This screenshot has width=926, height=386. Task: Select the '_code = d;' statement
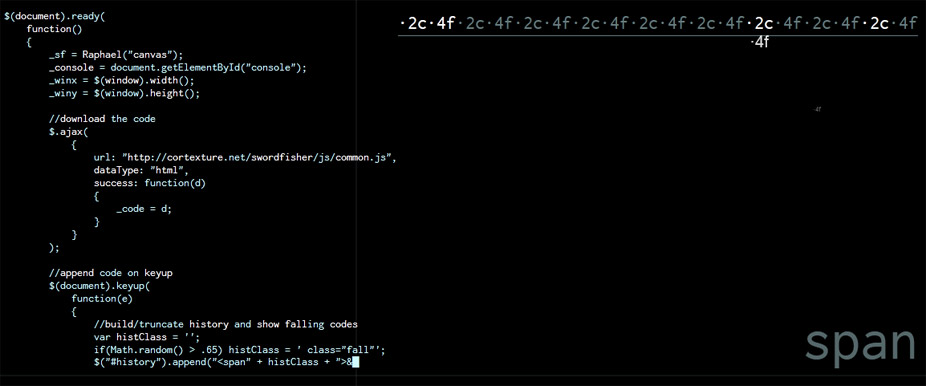(x=144, y=209)
